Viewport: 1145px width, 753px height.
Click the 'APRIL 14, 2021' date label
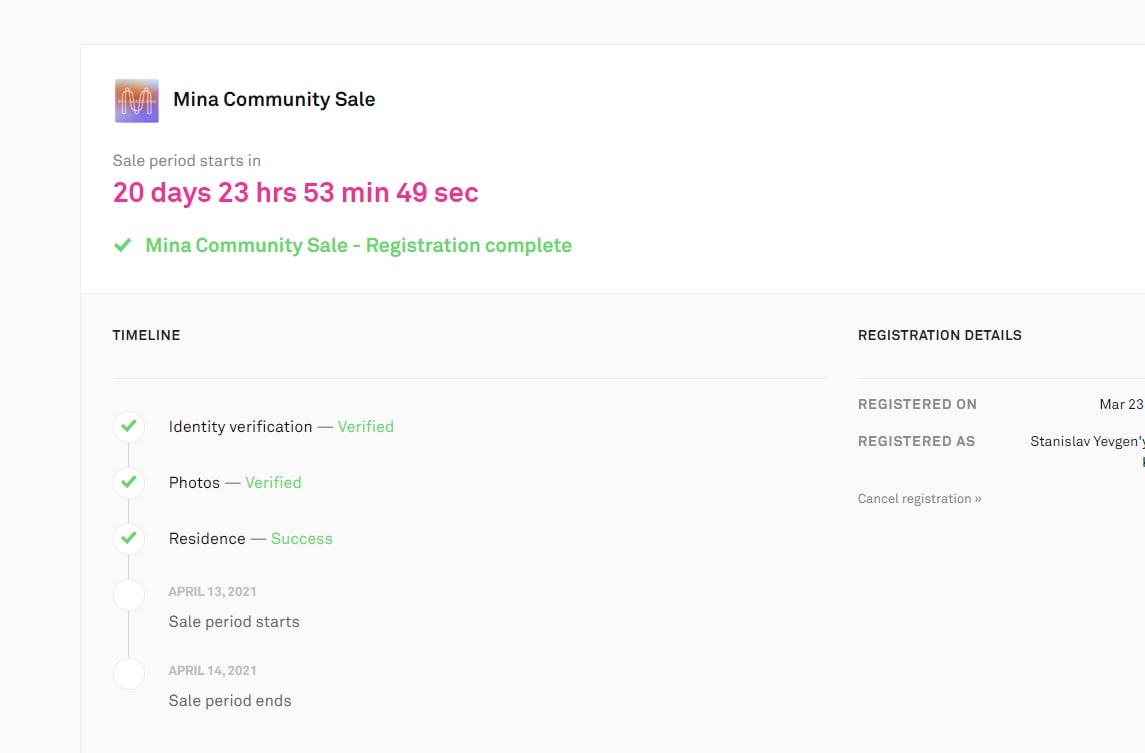tap(212, 670)
